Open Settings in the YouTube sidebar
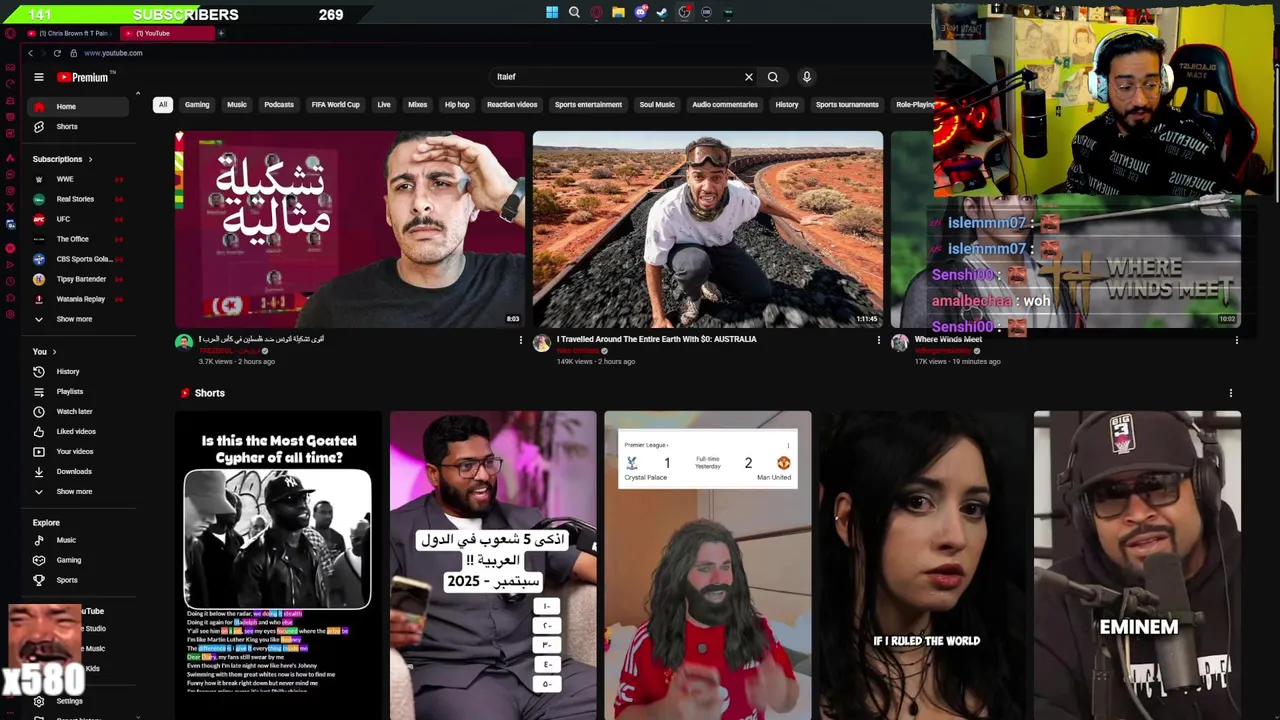 (x=80, y=701)
